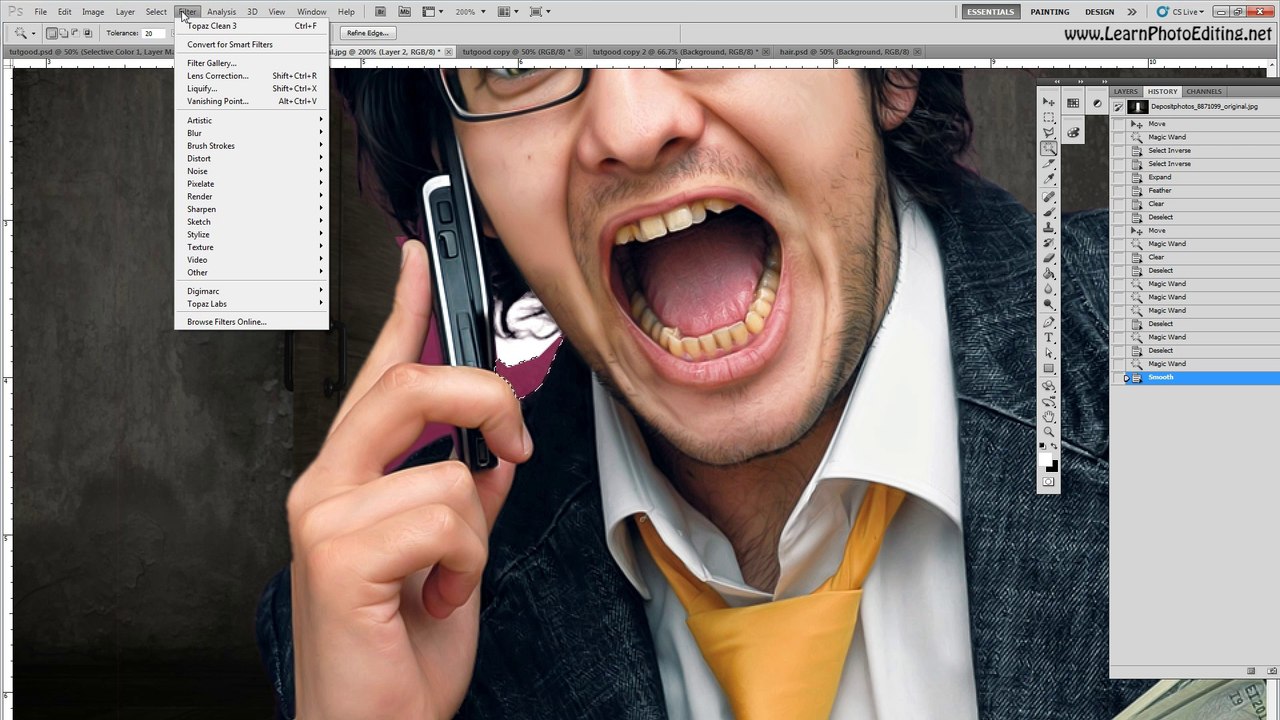Select the Spot Healing Brush tool

1048,197
